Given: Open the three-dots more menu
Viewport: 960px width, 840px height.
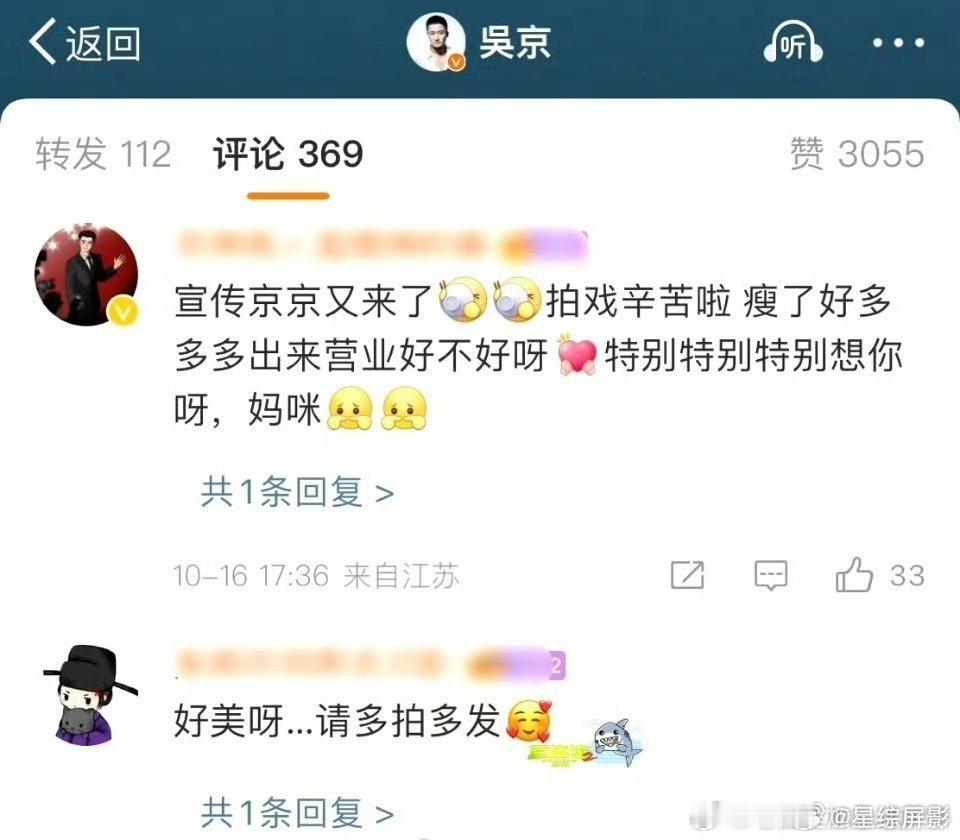Looking at the screenshot, I should point(898,43).
